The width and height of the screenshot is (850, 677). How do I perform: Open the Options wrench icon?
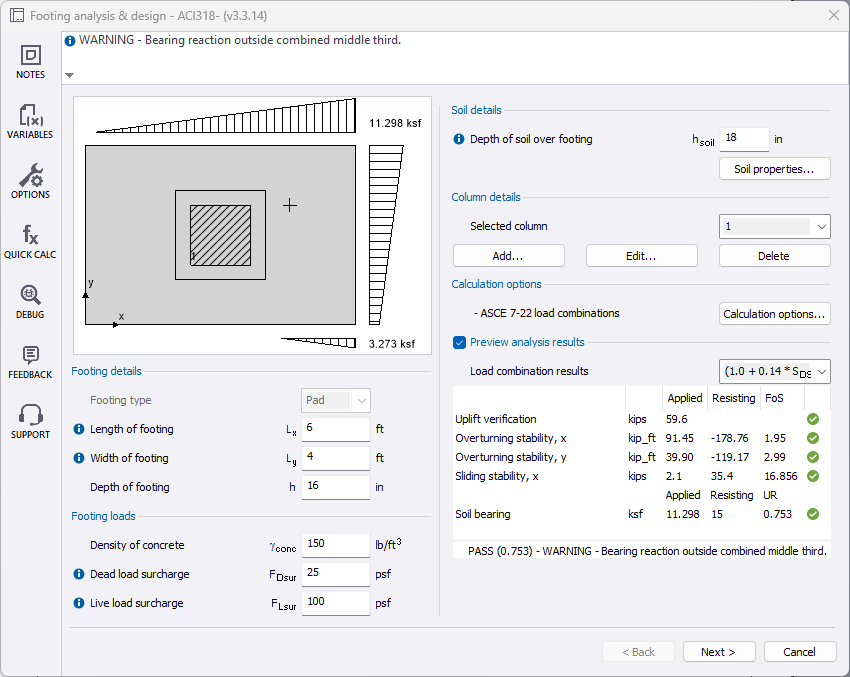pyautogui.click(x=30, y=181)
